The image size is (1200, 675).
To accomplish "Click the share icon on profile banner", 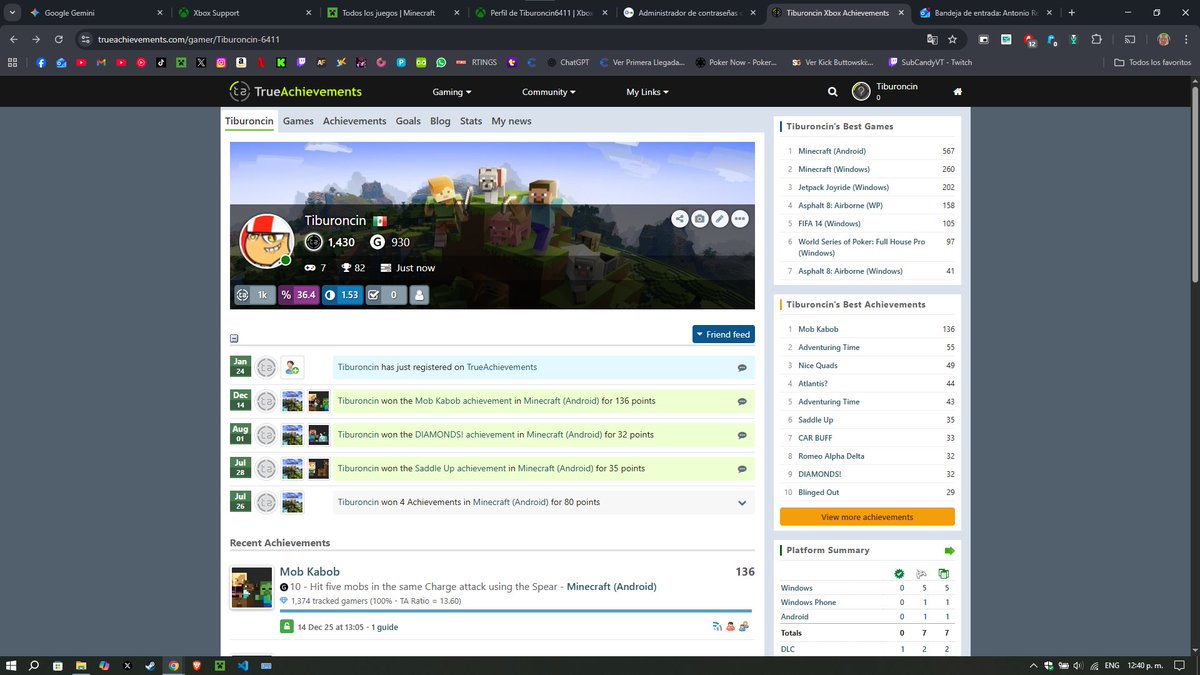I will (680, 218).
